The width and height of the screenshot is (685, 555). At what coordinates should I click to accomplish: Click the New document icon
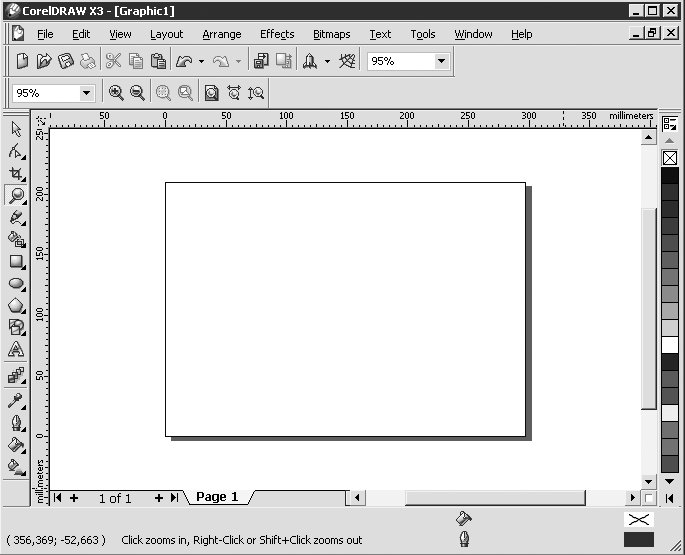pos(22,61)
